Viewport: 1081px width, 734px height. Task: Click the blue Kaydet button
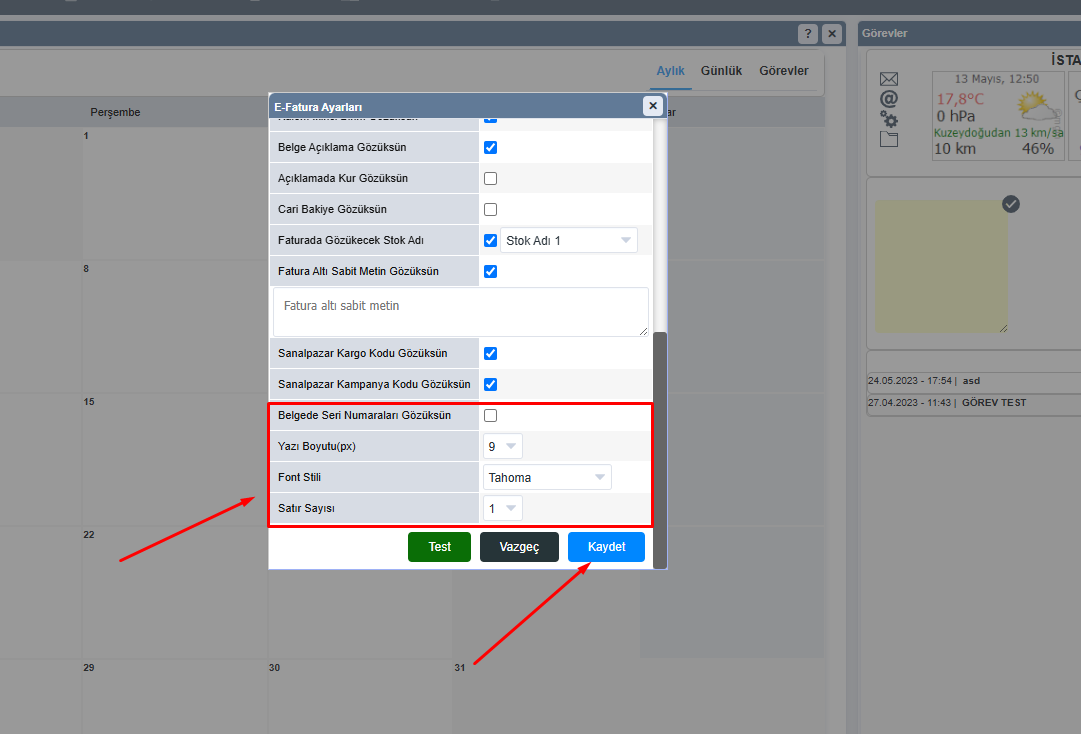[606, 547]
